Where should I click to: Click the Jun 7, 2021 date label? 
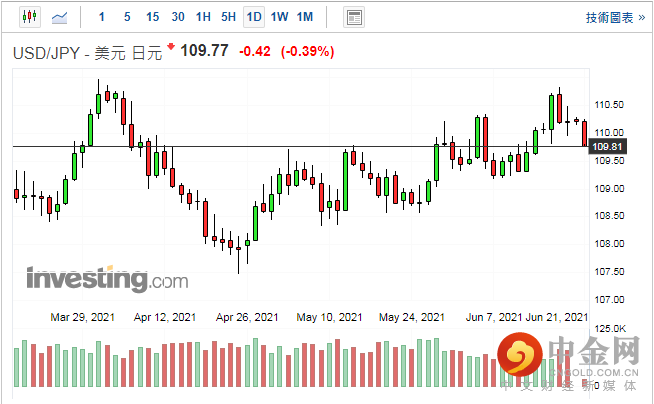point(494,317)
